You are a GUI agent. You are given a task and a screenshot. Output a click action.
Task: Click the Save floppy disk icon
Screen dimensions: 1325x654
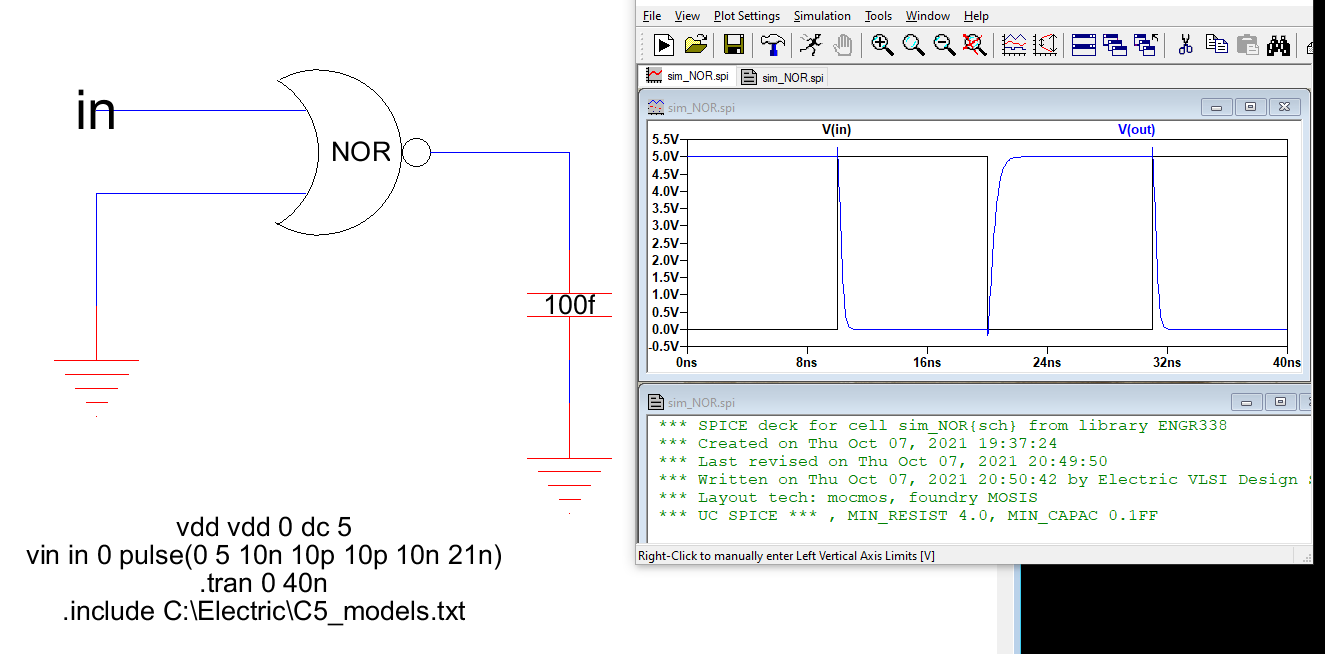click(734, 44)
